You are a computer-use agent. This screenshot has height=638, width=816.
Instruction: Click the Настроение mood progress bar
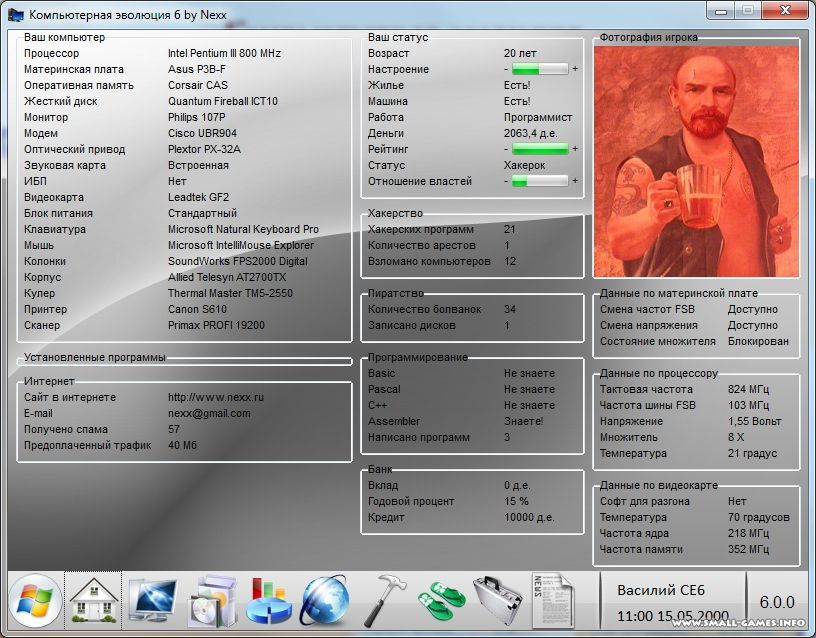pyautogui.click(x=540, y=69)
